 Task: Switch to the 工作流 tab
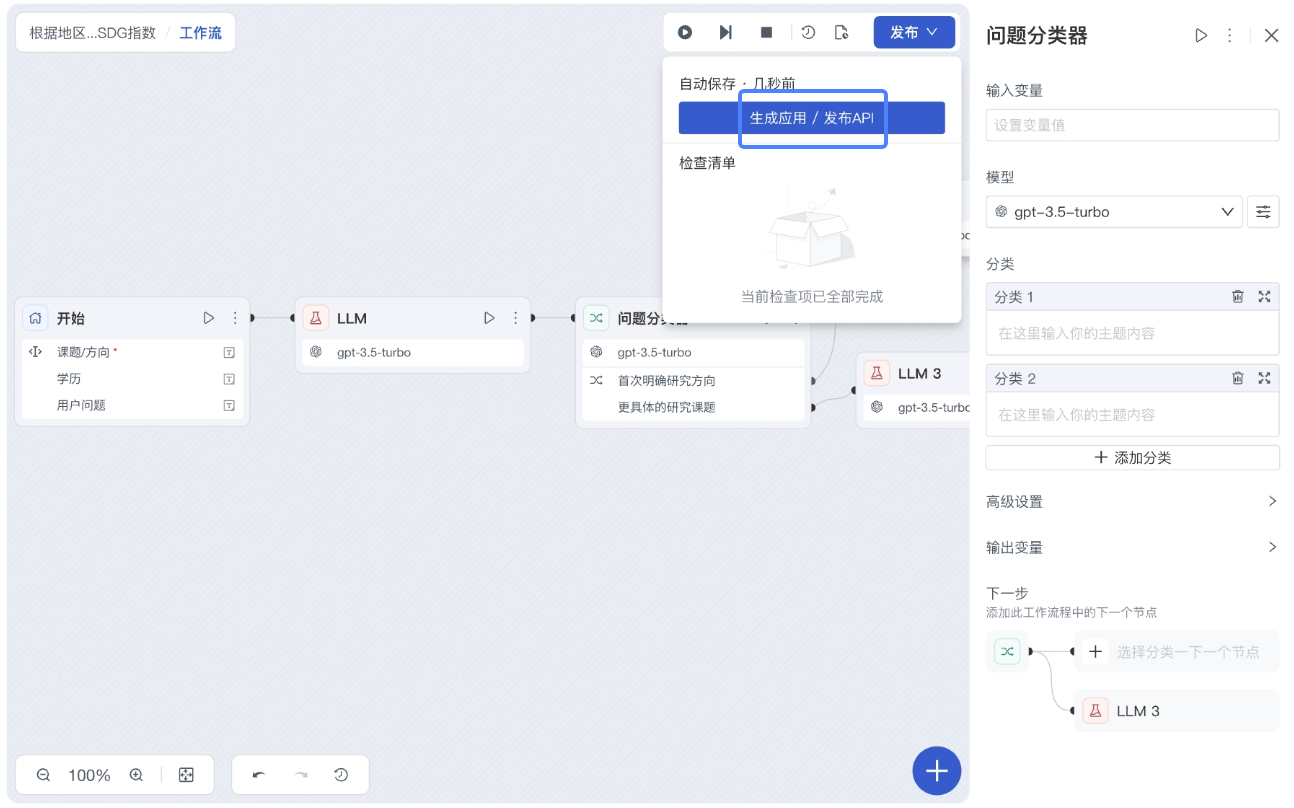click(199, 32)
